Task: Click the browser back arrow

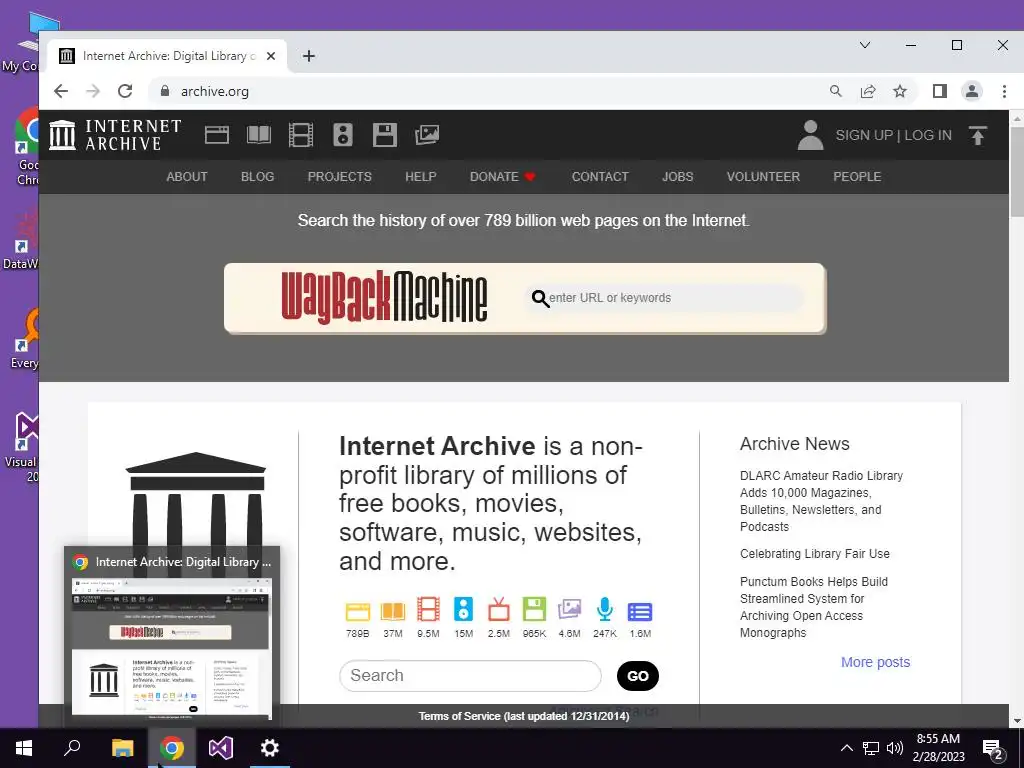Action: click(x=61, y=91)
